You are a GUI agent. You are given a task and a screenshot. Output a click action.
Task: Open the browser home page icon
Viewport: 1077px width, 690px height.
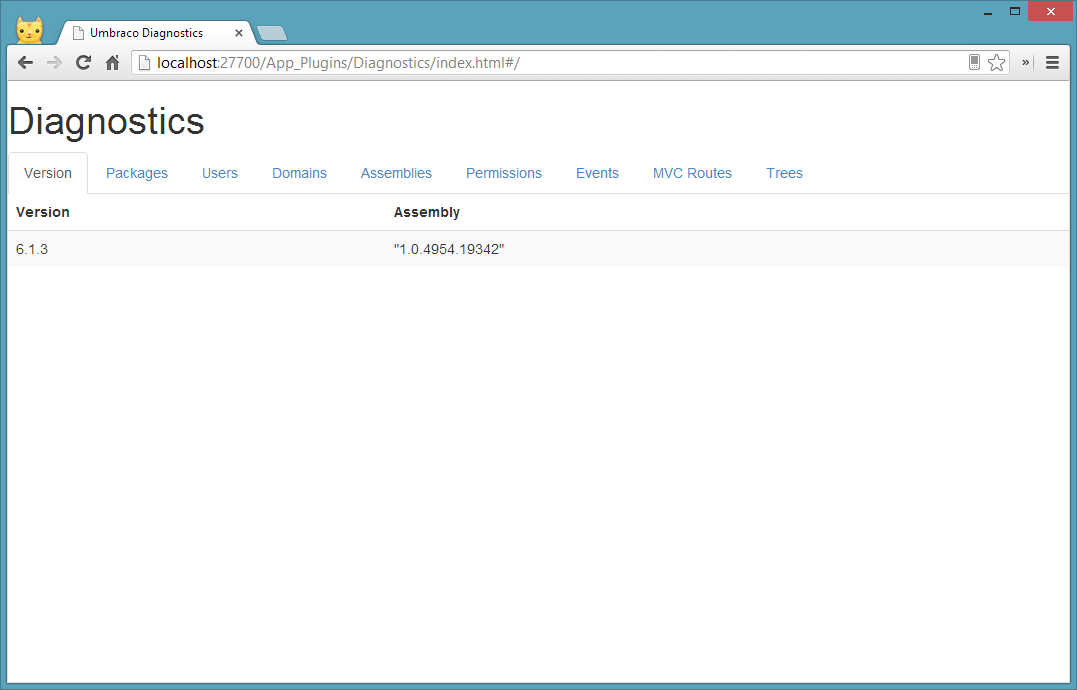(x=113, y=62)
